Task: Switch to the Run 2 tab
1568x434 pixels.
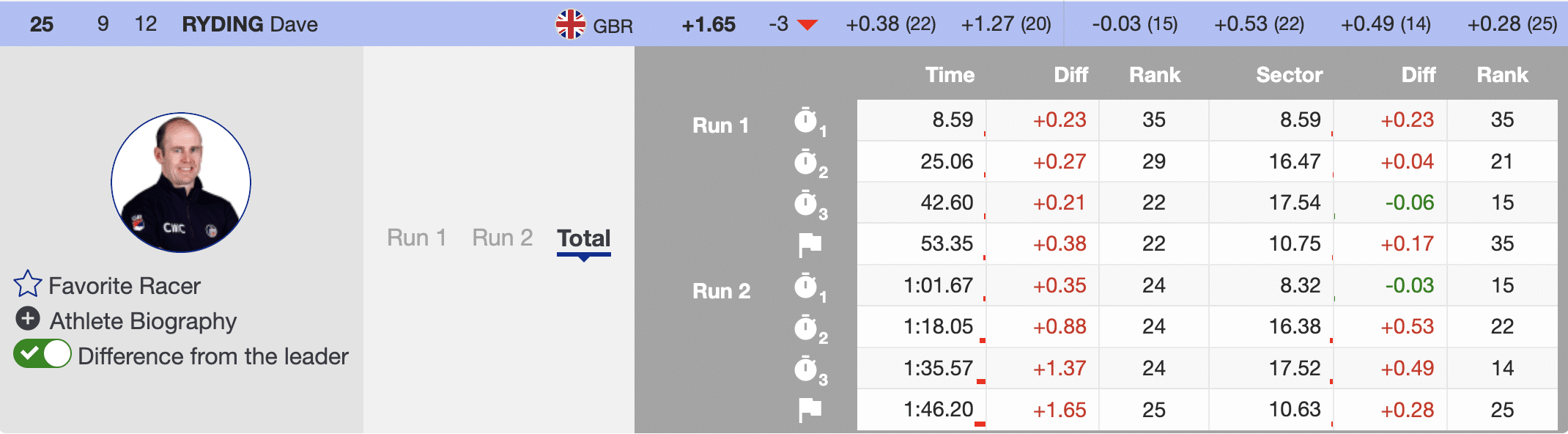Action: coord(502,238)
